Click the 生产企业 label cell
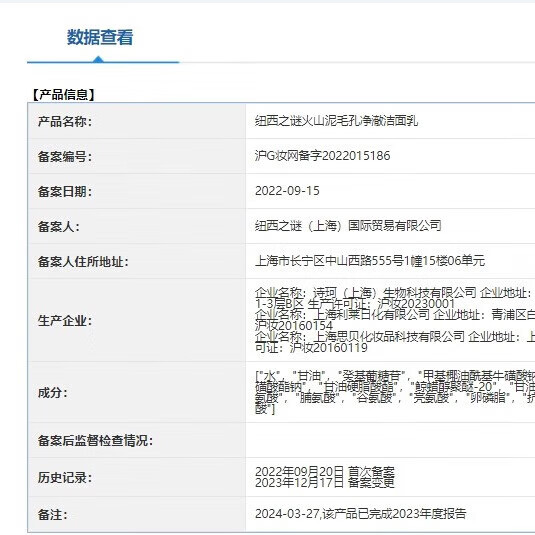The image size is (535, 535). [x=137, y=320]
